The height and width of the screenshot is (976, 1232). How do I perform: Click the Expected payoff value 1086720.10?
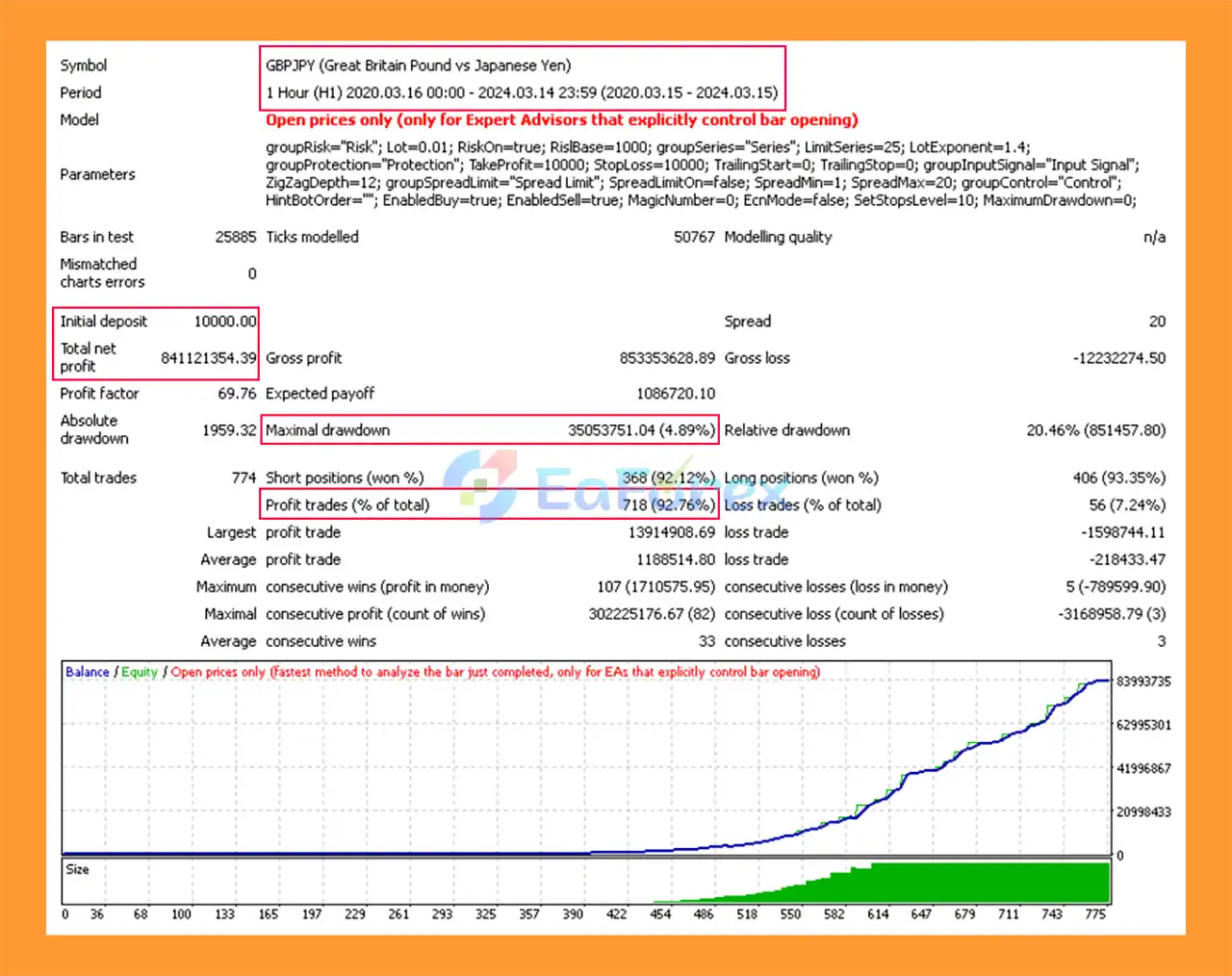point(675,394)
